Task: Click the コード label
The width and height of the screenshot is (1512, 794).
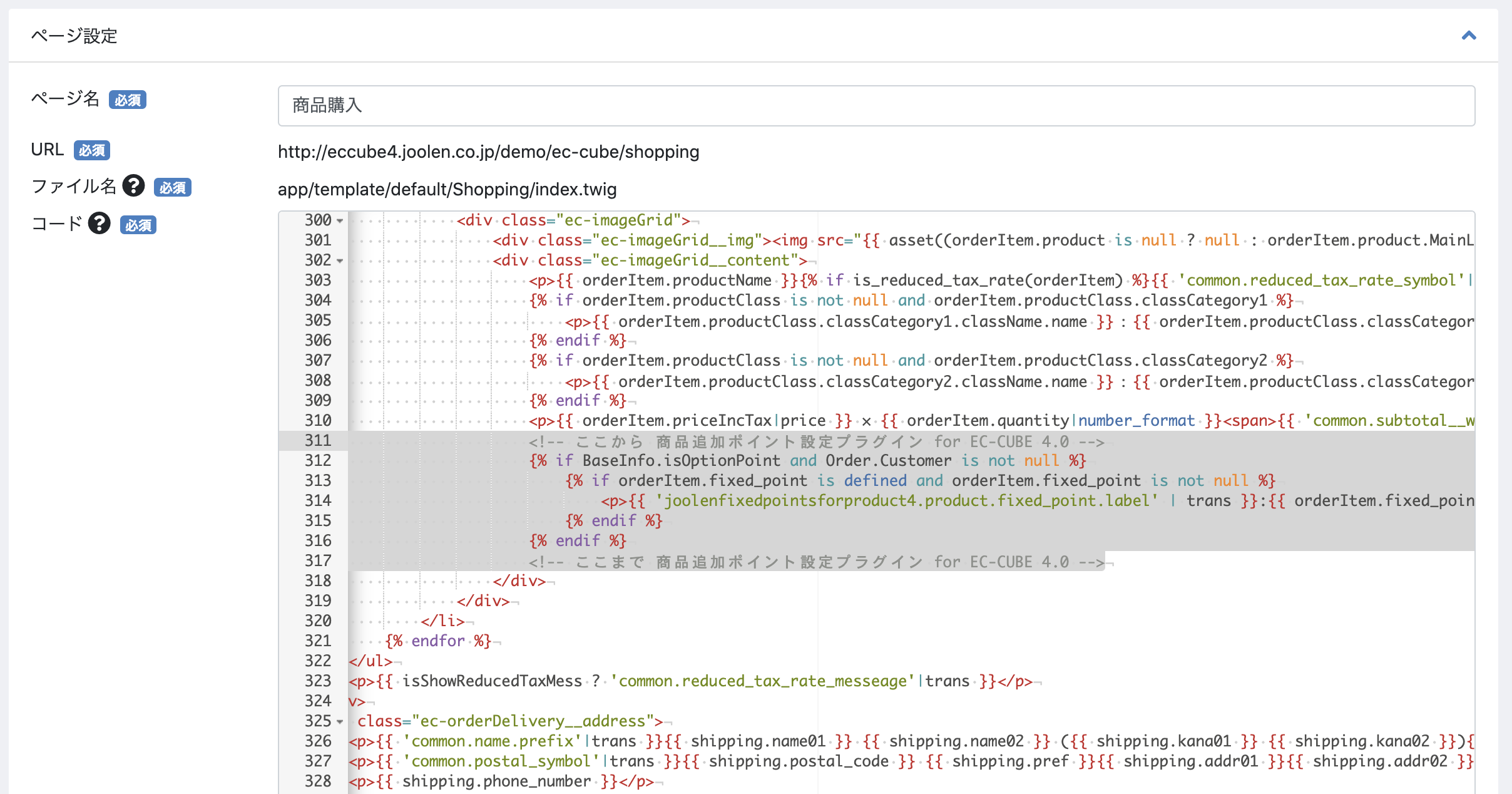Action: tap(57, 224)
